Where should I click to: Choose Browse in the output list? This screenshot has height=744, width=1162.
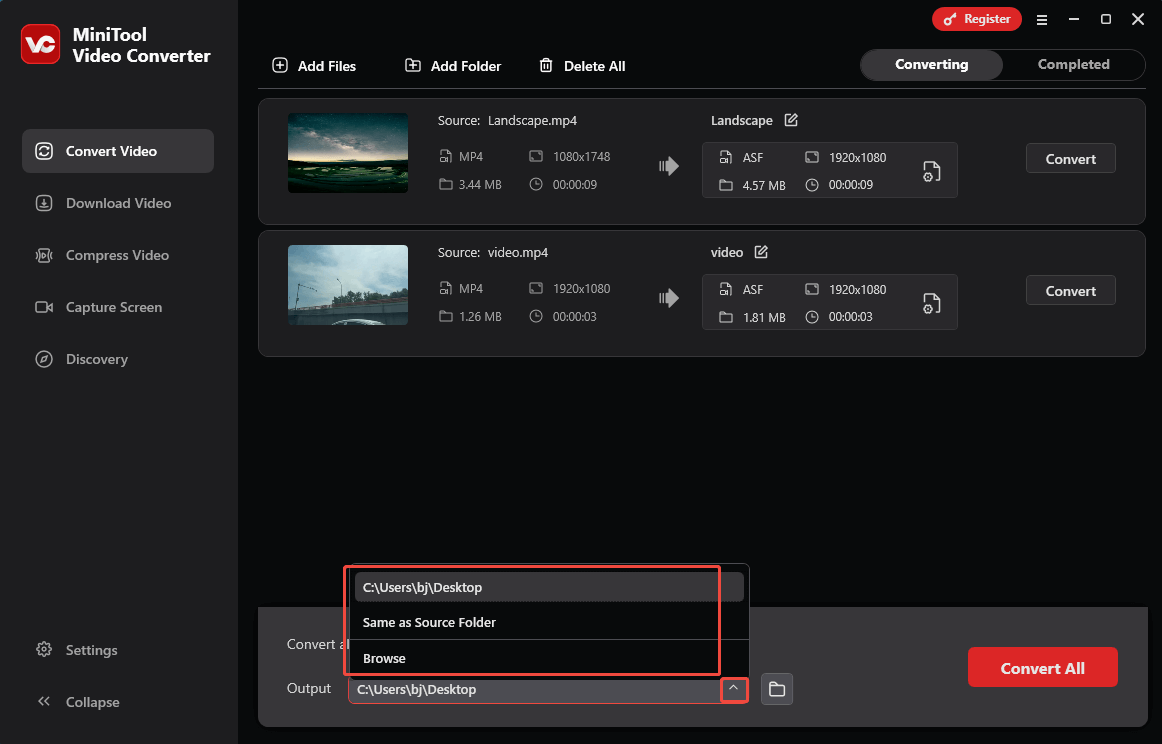[548, 658]
